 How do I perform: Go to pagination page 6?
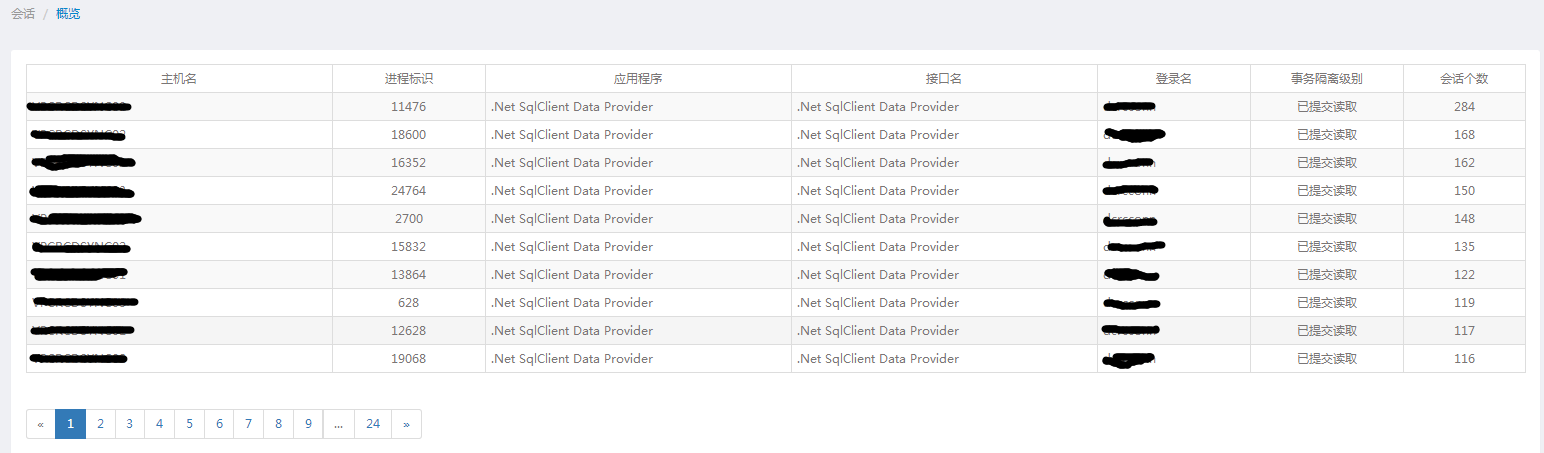tap(219, 424)
